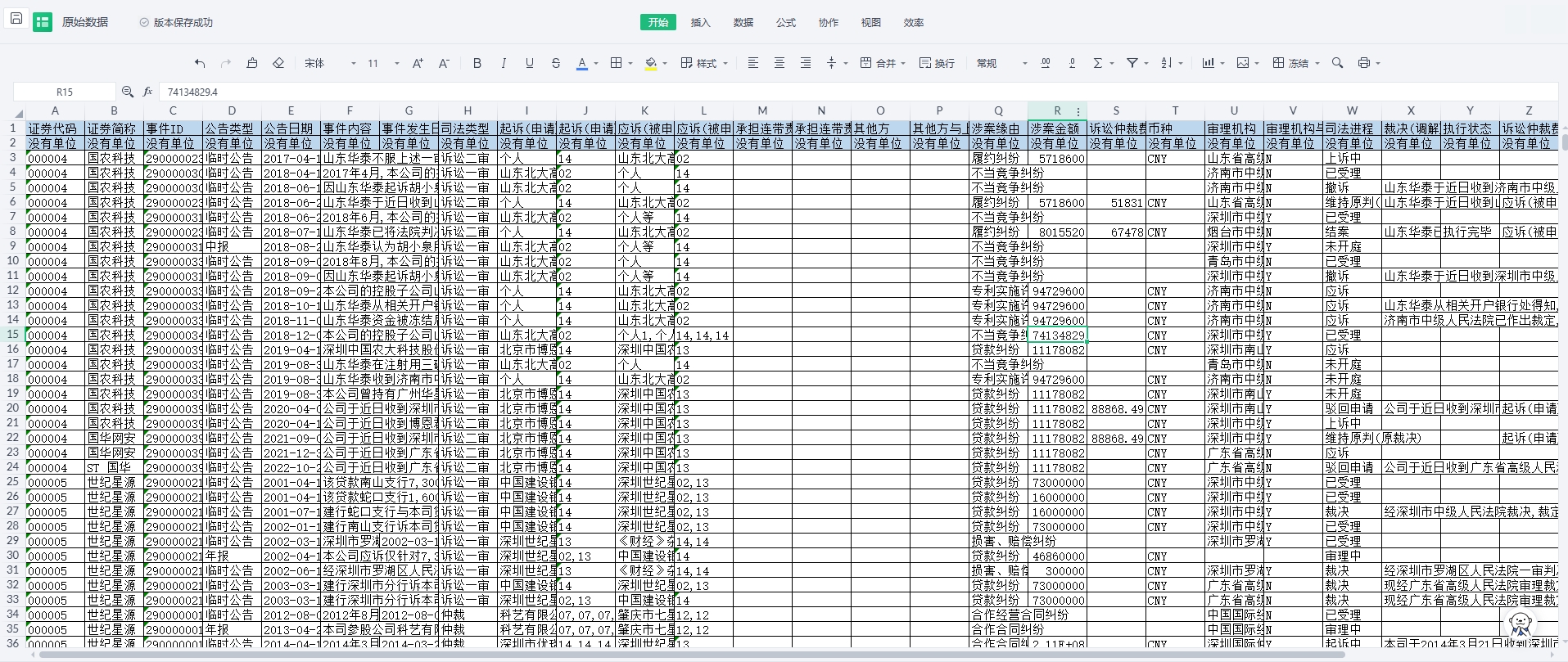
Task: Open the assistant mascot at bottom right
Action: click(x=1521, y=624)
